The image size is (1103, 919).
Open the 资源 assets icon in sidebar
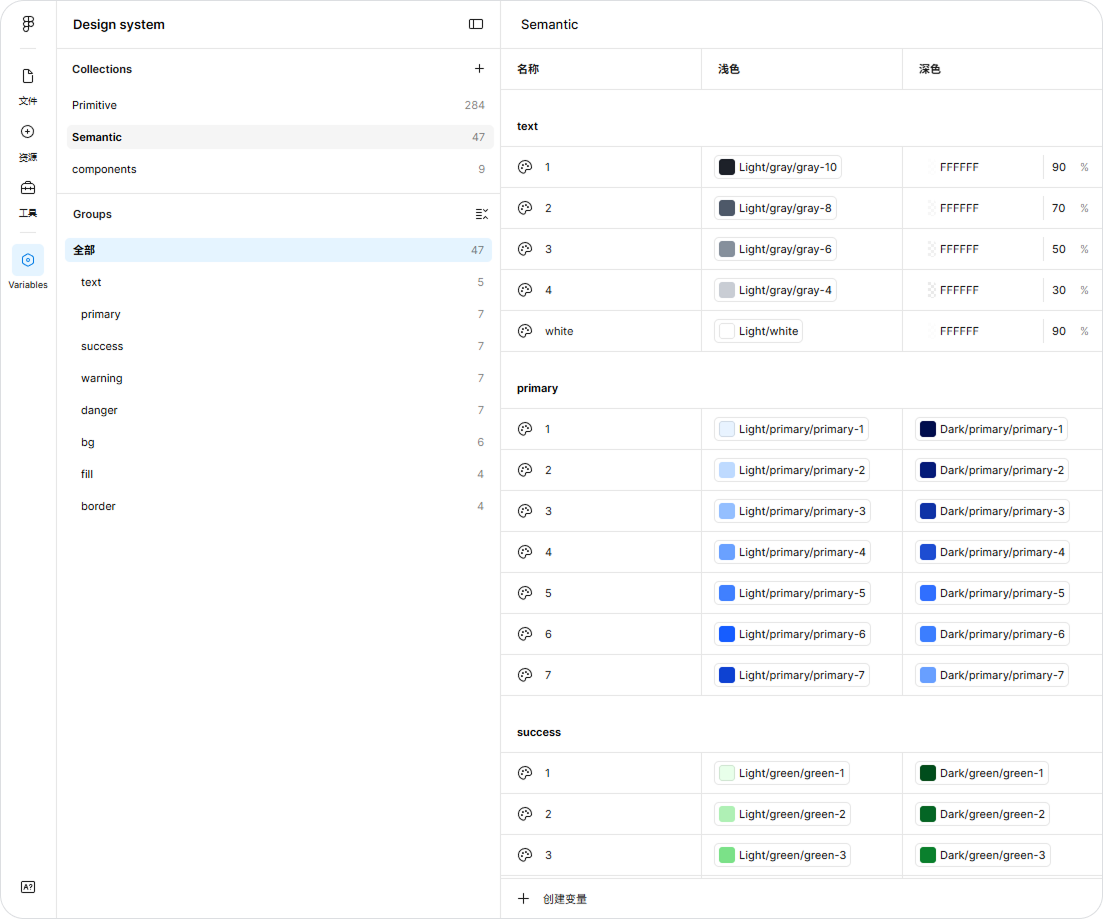[28, 132]
